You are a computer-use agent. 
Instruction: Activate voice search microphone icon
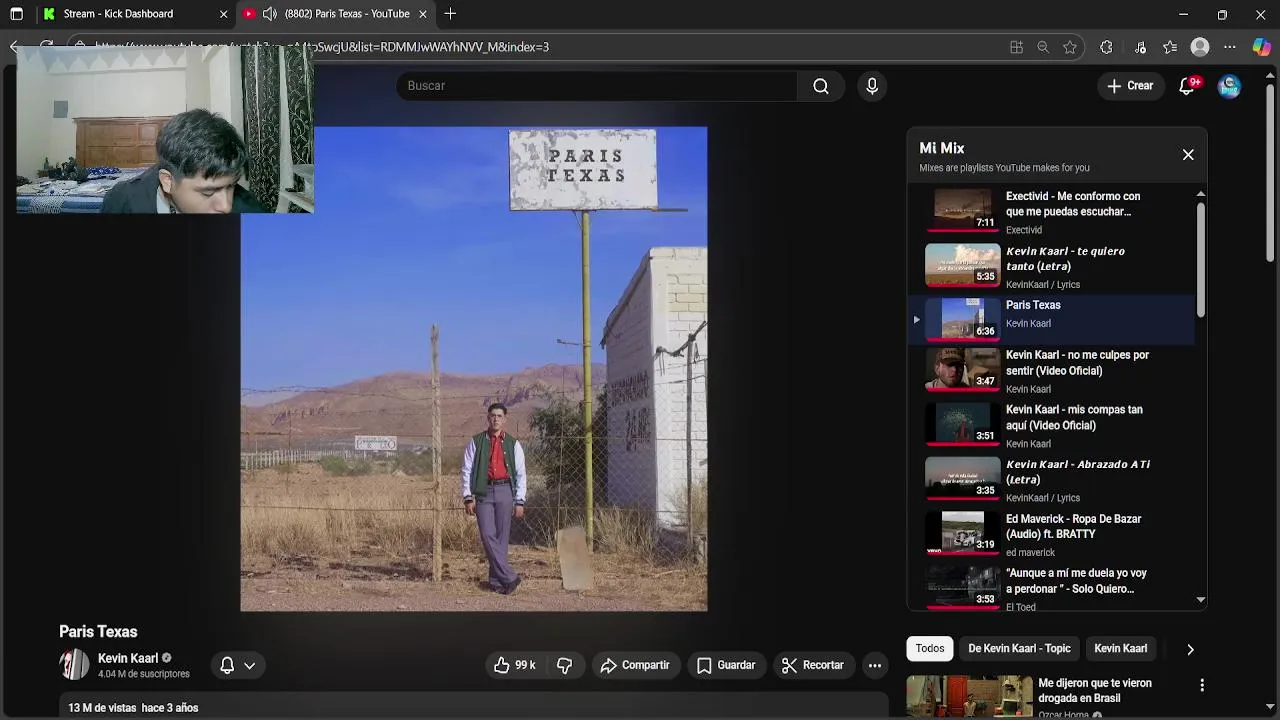(872, 86)
